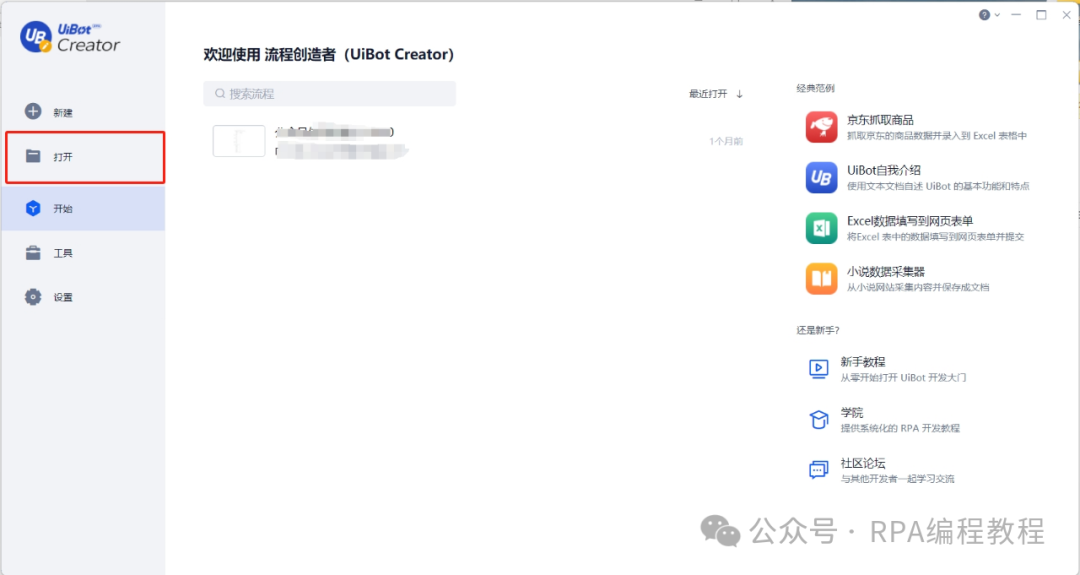The height and width of the screenshot is (575, 1080).
Task: Switch to the 开始 menu label
Action: coord(63,209)
